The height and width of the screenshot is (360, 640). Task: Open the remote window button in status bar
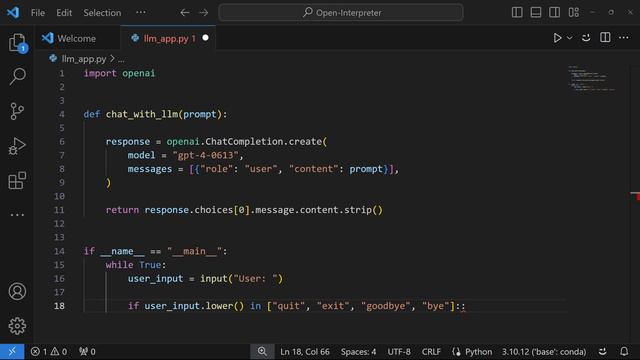click(x=12, y=351)
